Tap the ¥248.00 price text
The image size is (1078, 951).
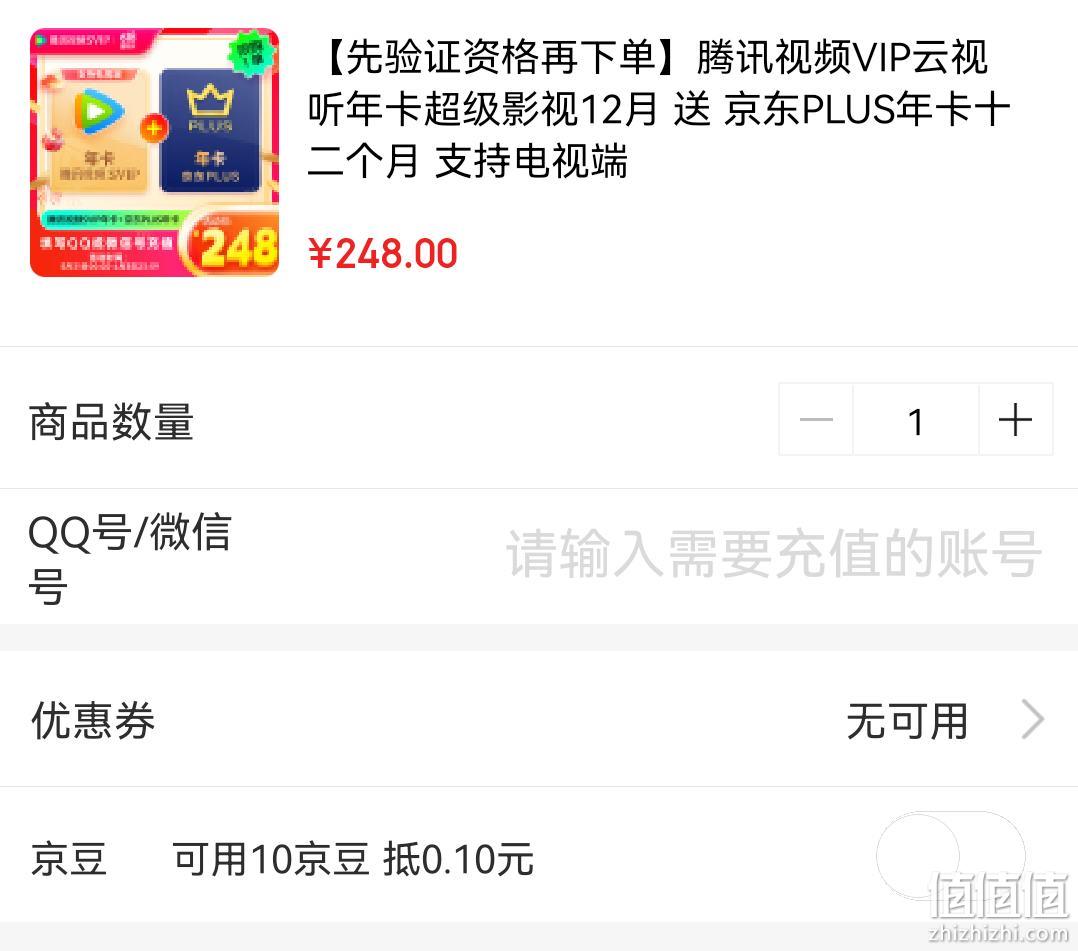(383, 253)
